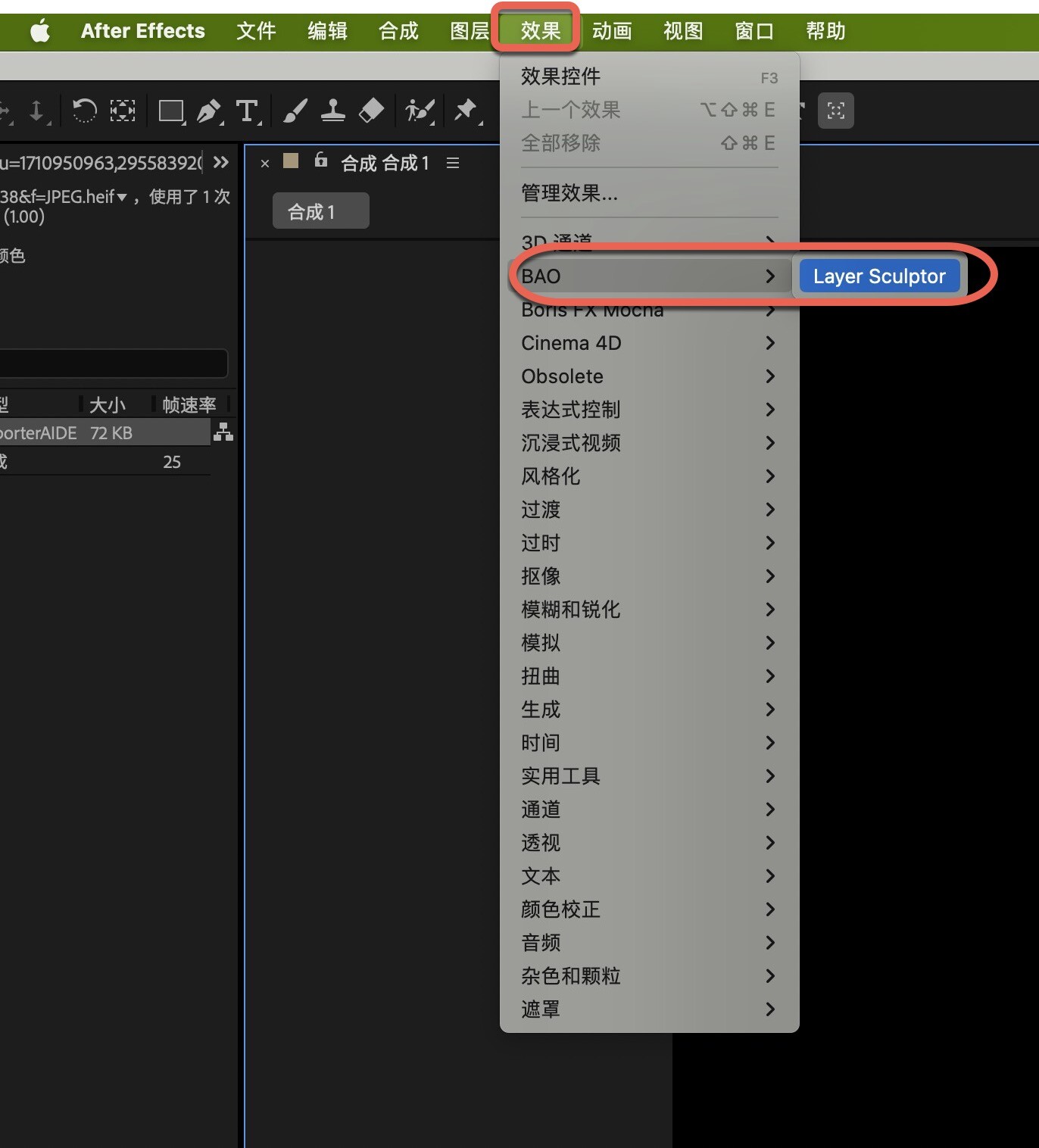Apply the Layer Sculptor effect
This screenshot has width=1039, height=1148.
(879, 276)
